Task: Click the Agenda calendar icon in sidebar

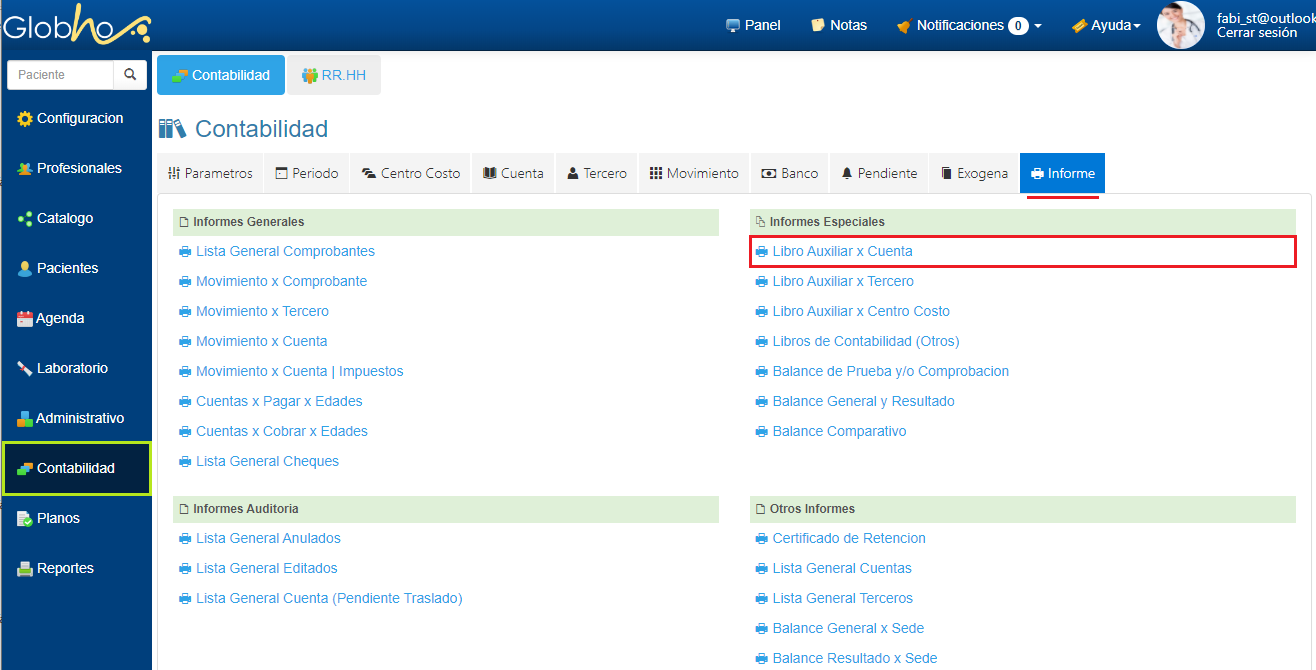Action: point(25,319)
